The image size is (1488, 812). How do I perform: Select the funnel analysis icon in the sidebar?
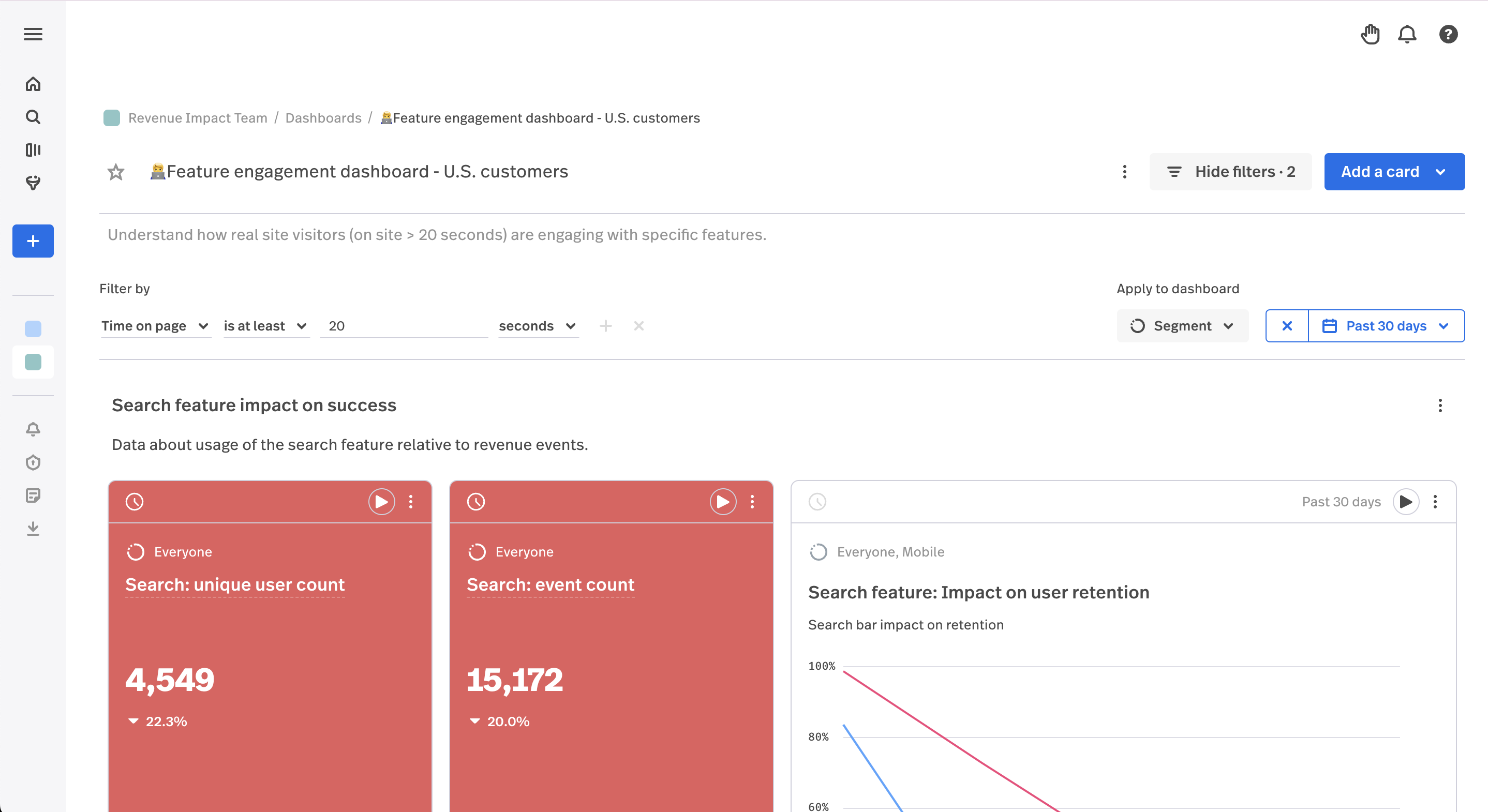click(x=33, y=183)
